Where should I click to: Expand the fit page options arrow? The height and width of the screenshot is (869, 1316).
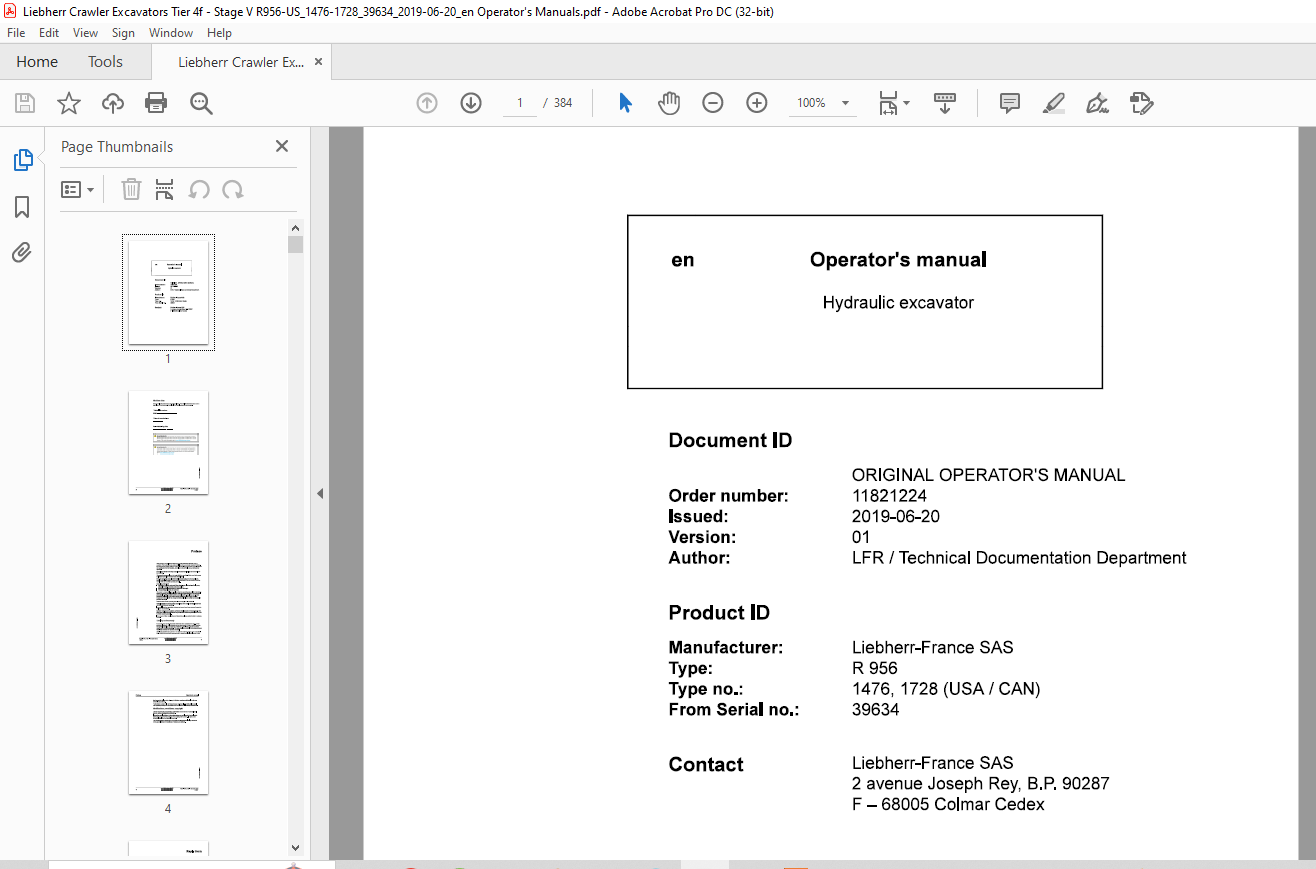tap(907, 103)
